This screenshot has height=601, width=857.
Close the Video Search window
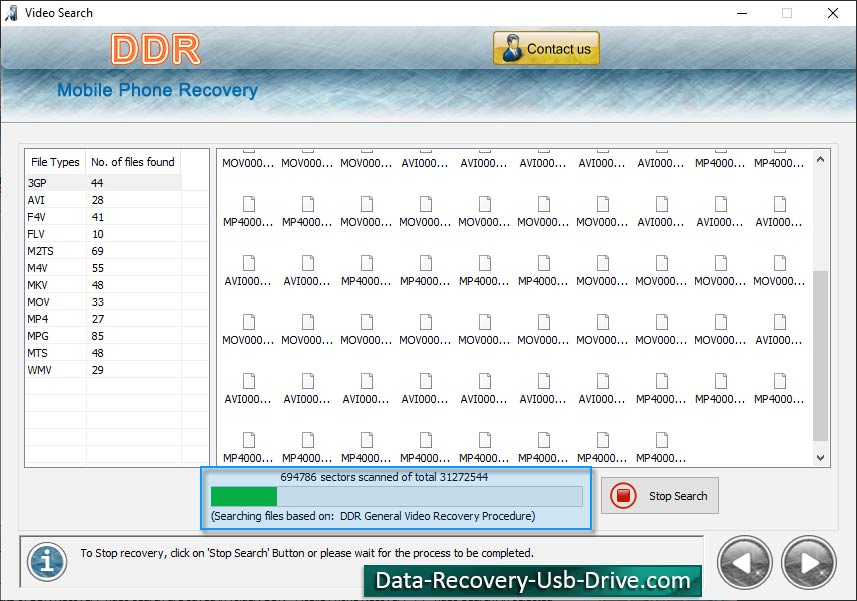832,13
